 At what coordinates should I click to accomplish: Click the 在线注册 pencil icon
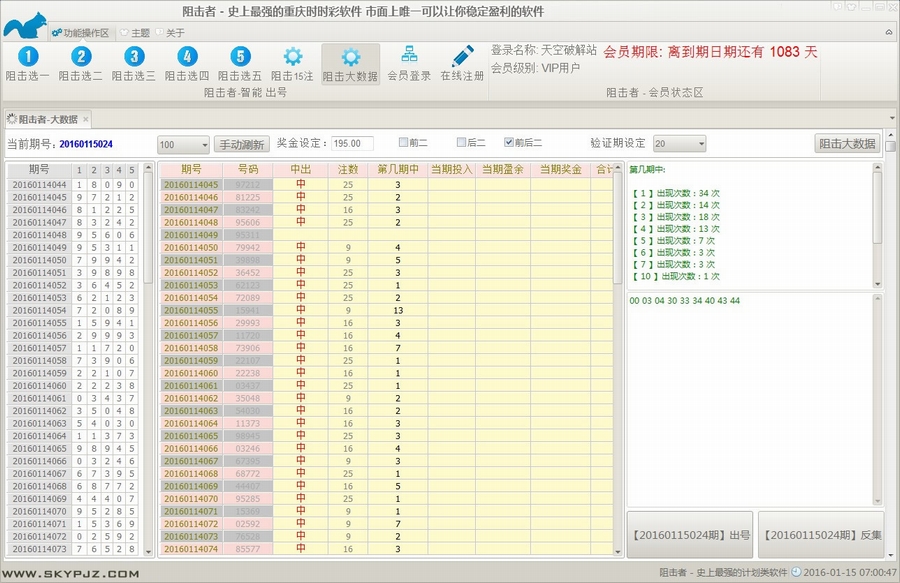pos(462,58)
